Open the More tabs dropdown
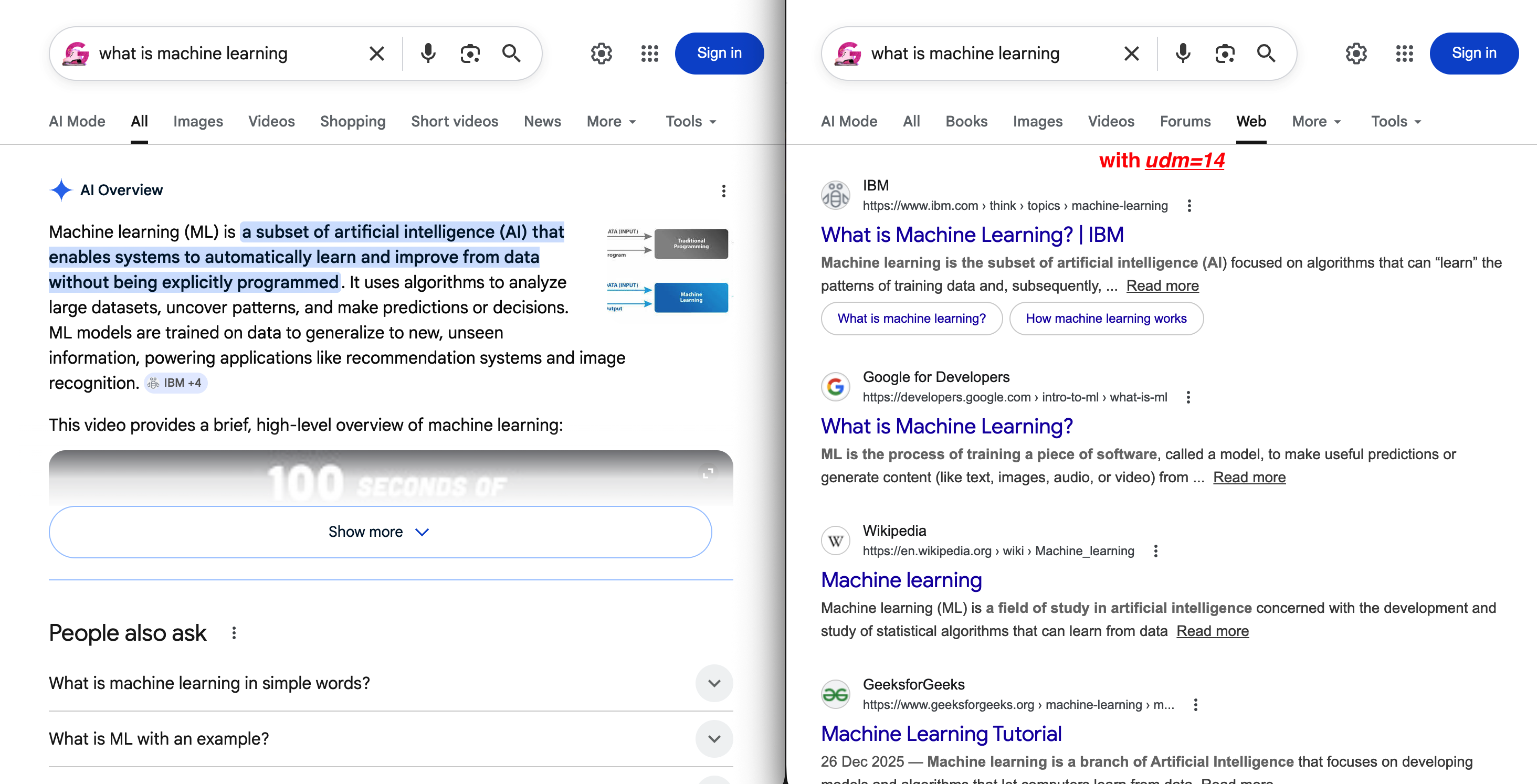The image size is (1537, 784). click(610, 121)
